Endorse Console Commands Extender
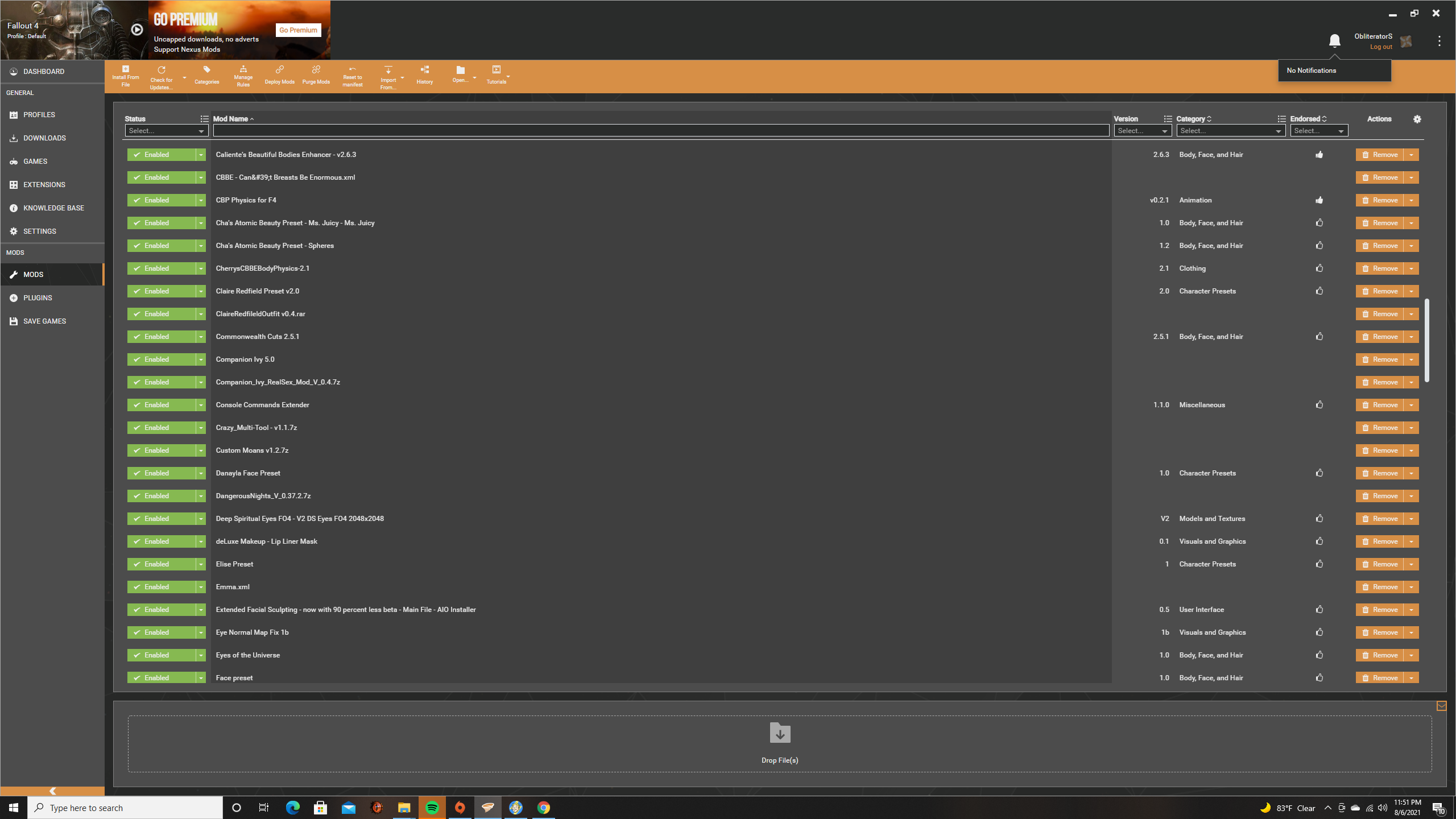The height and width of the screenshot is (819, 1456). coord(1319,405)
